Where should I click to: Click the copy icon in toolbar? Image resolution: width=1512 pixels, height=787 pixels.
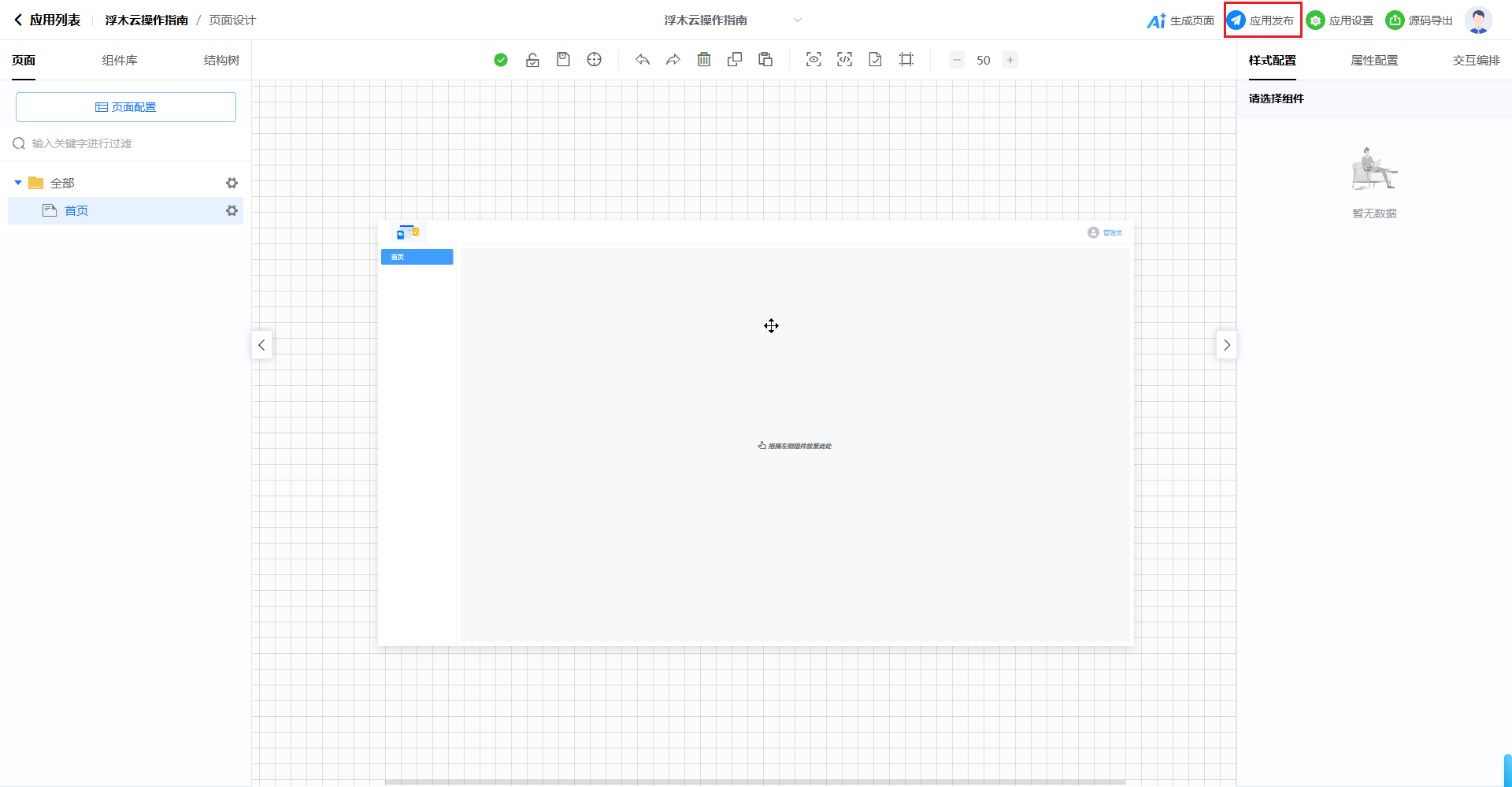coord(735,60)
